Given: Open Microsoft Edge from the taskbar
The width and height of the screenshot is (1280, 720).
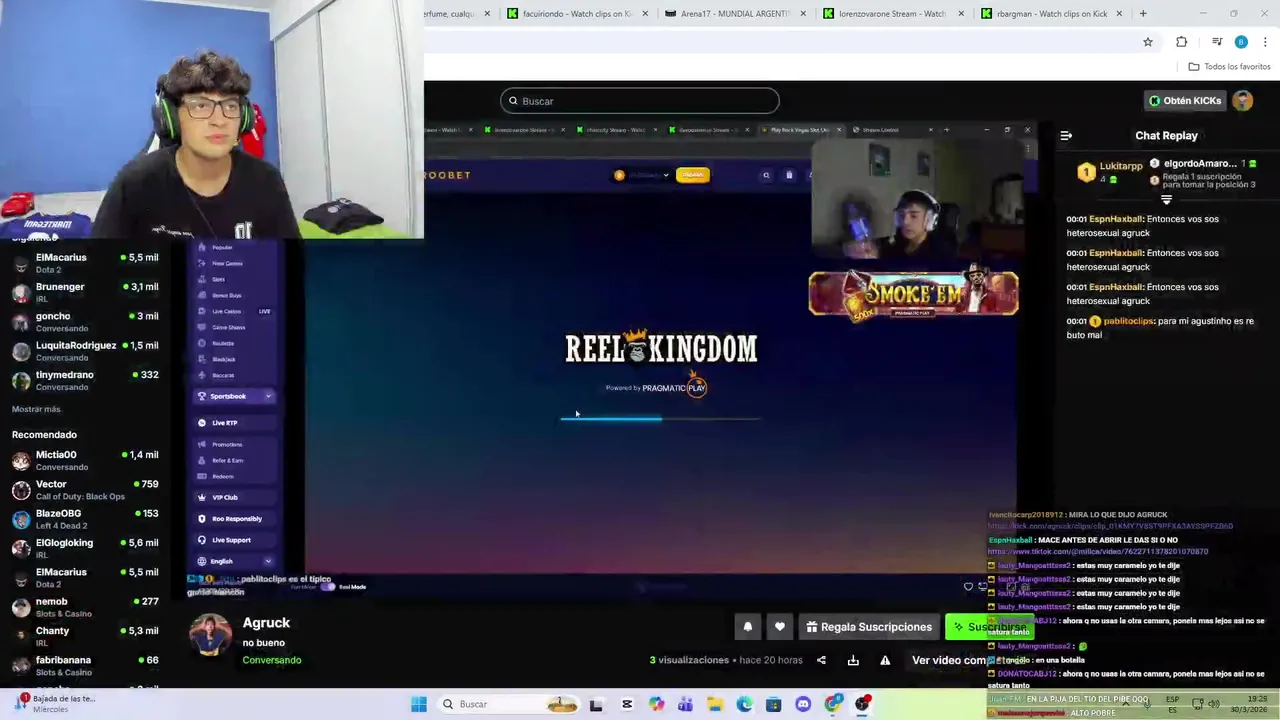Looking at the screenshot, I should [x=745, y=704].
